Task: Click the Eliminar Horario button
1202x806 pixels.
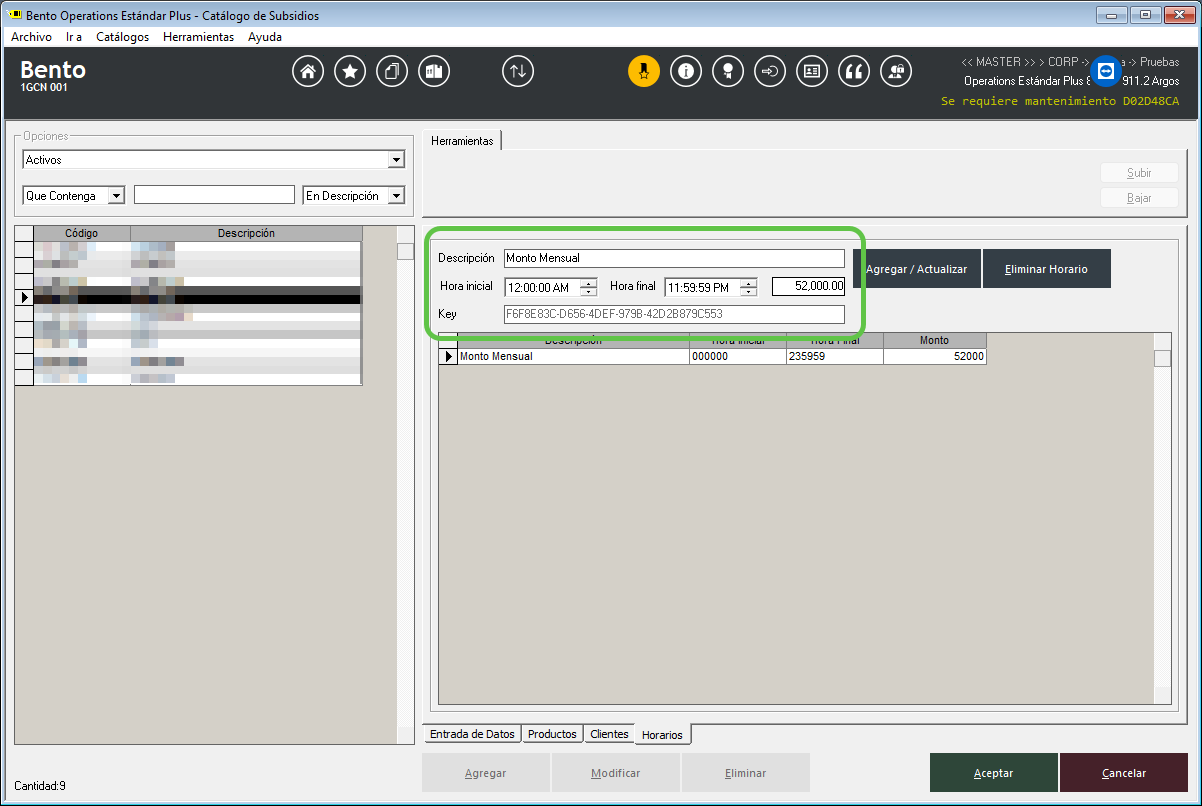Action: click(1047, 269)
